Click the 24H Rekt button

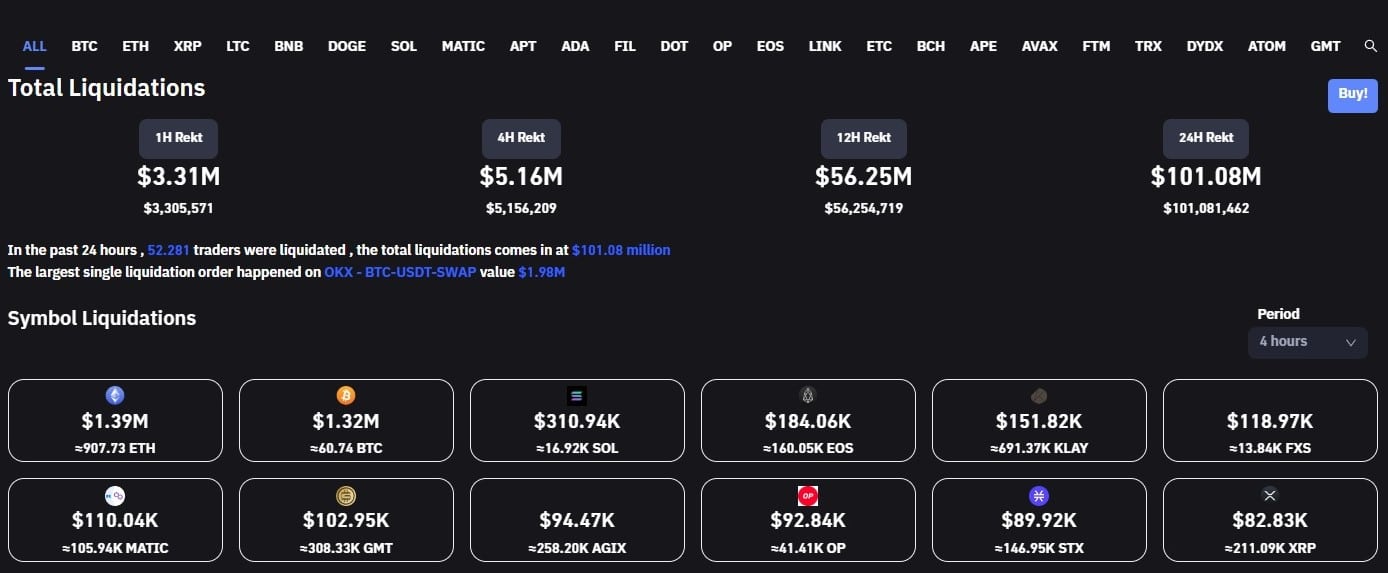[1205, 138]
